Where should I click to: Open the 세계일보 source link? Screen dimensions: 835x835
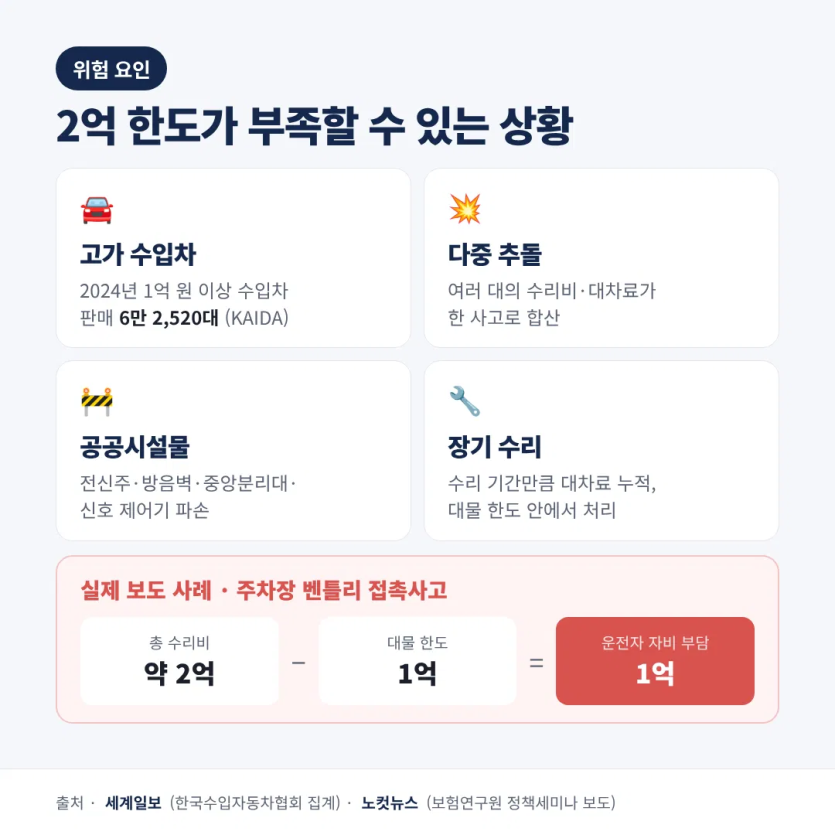[x=133, y=803]
